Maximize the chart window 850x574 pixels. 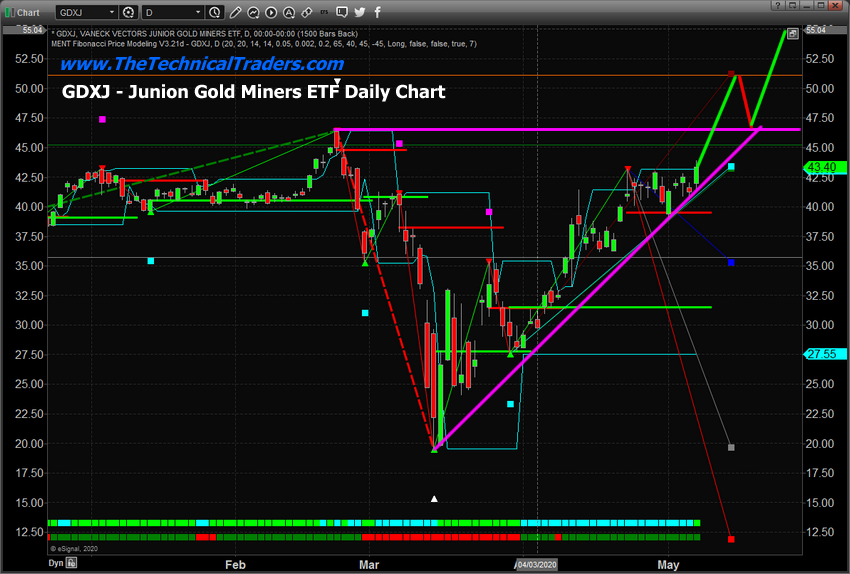821,5
